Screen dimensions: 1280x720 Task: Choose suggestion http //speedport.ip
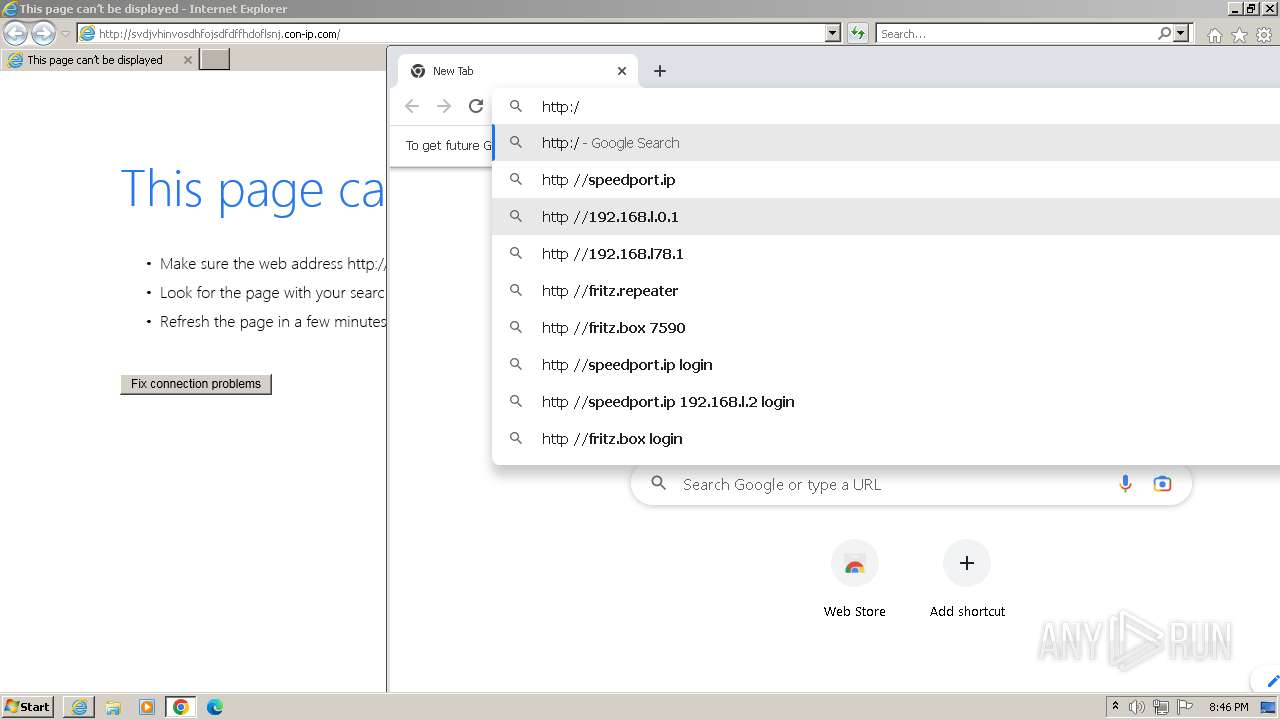(x=886, y=180)
